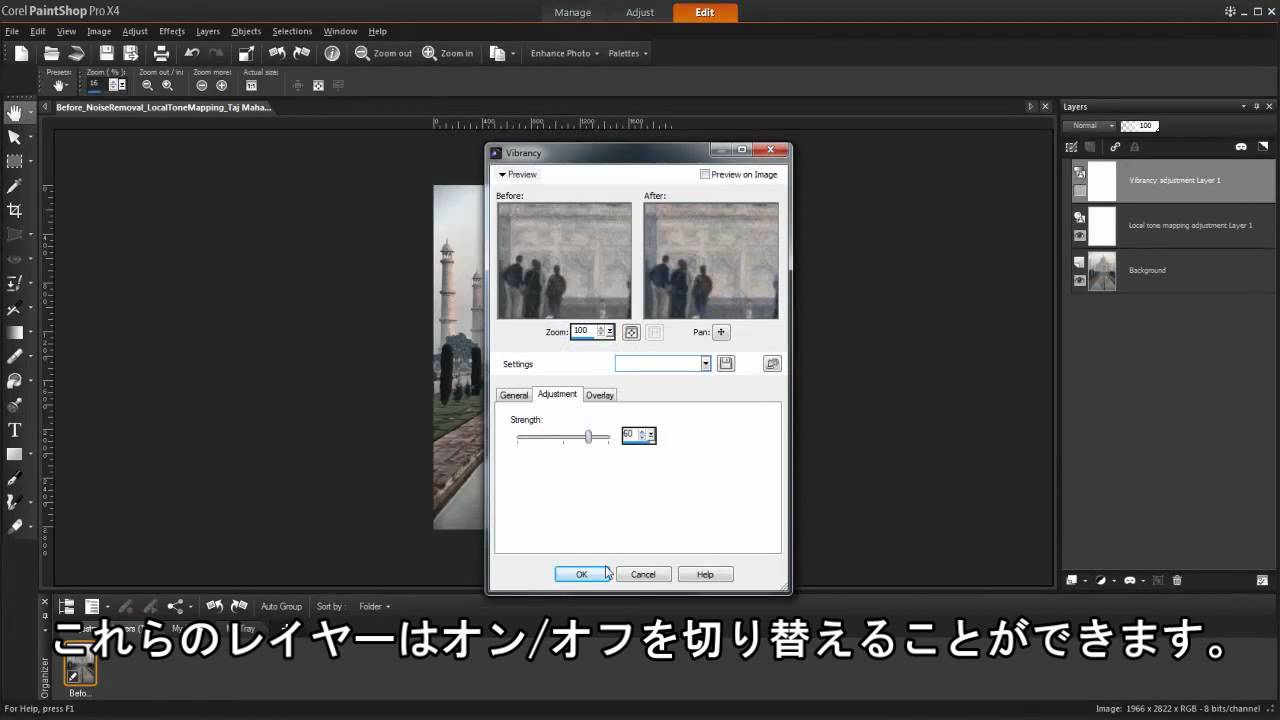The width and height of the screenshot is (1280, 720).
Task: Undo the last action
Action: tap(191, 53)
